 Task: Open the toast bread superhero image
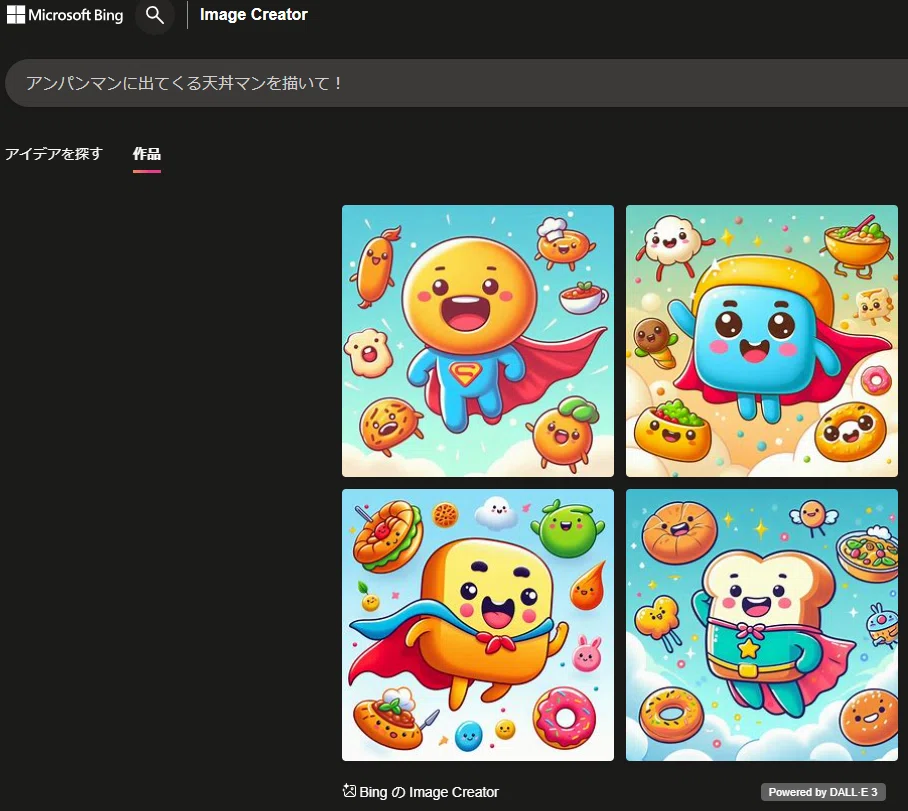(x=761, y=624)
